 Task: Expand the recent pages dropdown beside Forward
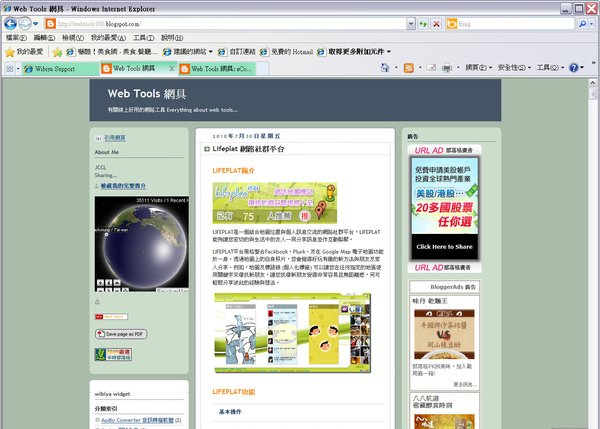point(36,24)
